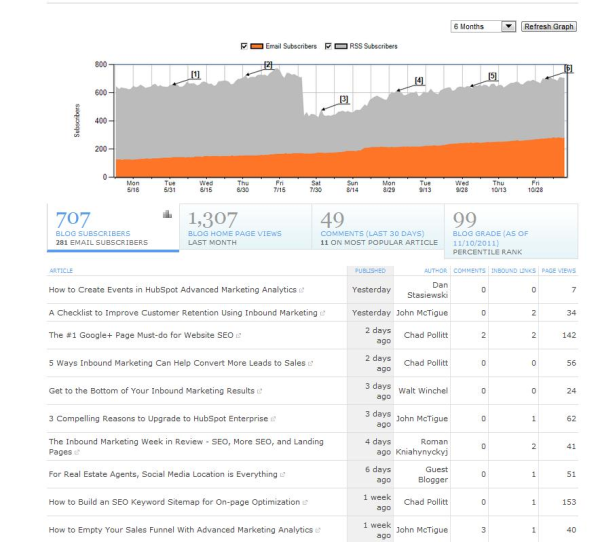This screenshot has height=542, width=600.
Task: Click the bar chart icon beside 707 subscribers
Action: 166,213
